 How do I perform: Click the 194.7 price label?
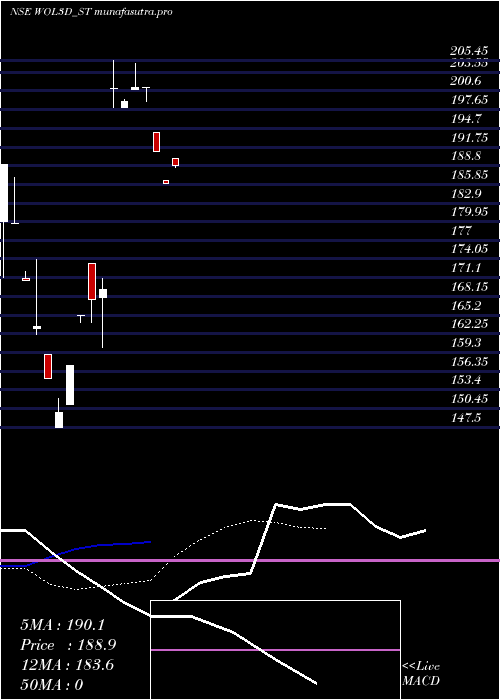click(x=466, y=119)
